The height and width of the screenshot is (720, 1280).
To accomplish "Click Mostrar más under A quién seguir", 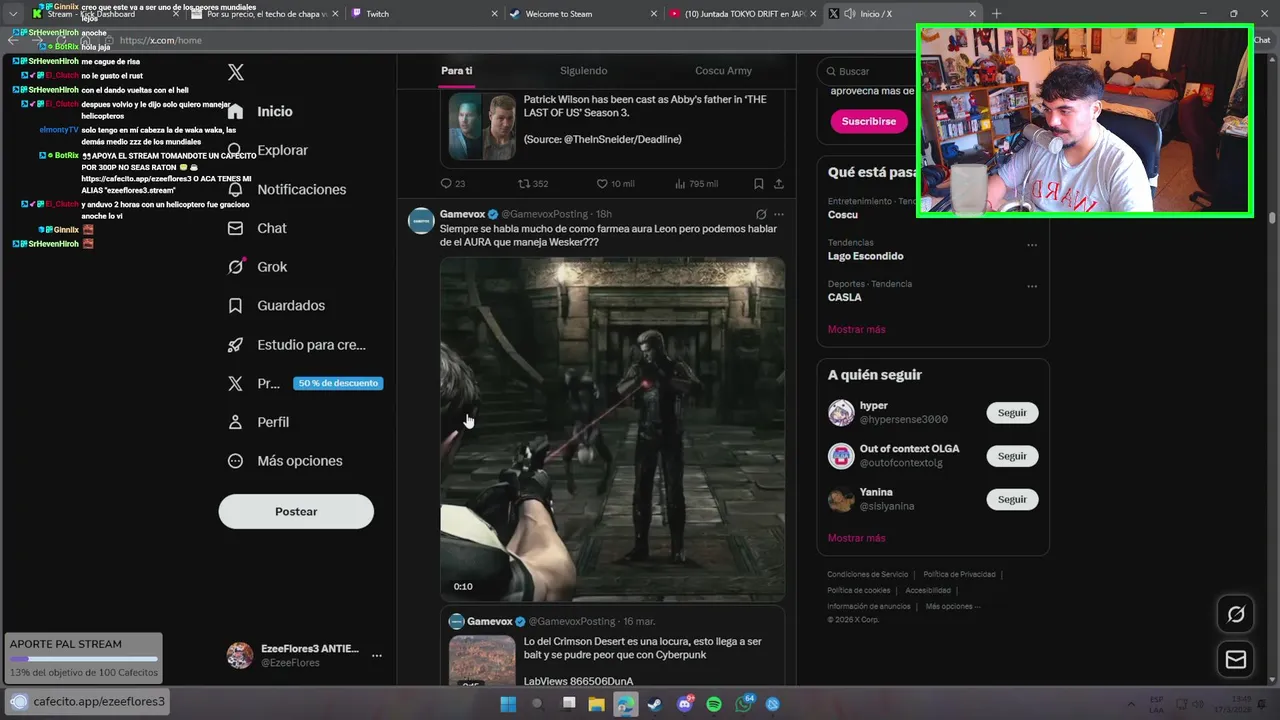I will pyautogui.click(x=857, y=538).
